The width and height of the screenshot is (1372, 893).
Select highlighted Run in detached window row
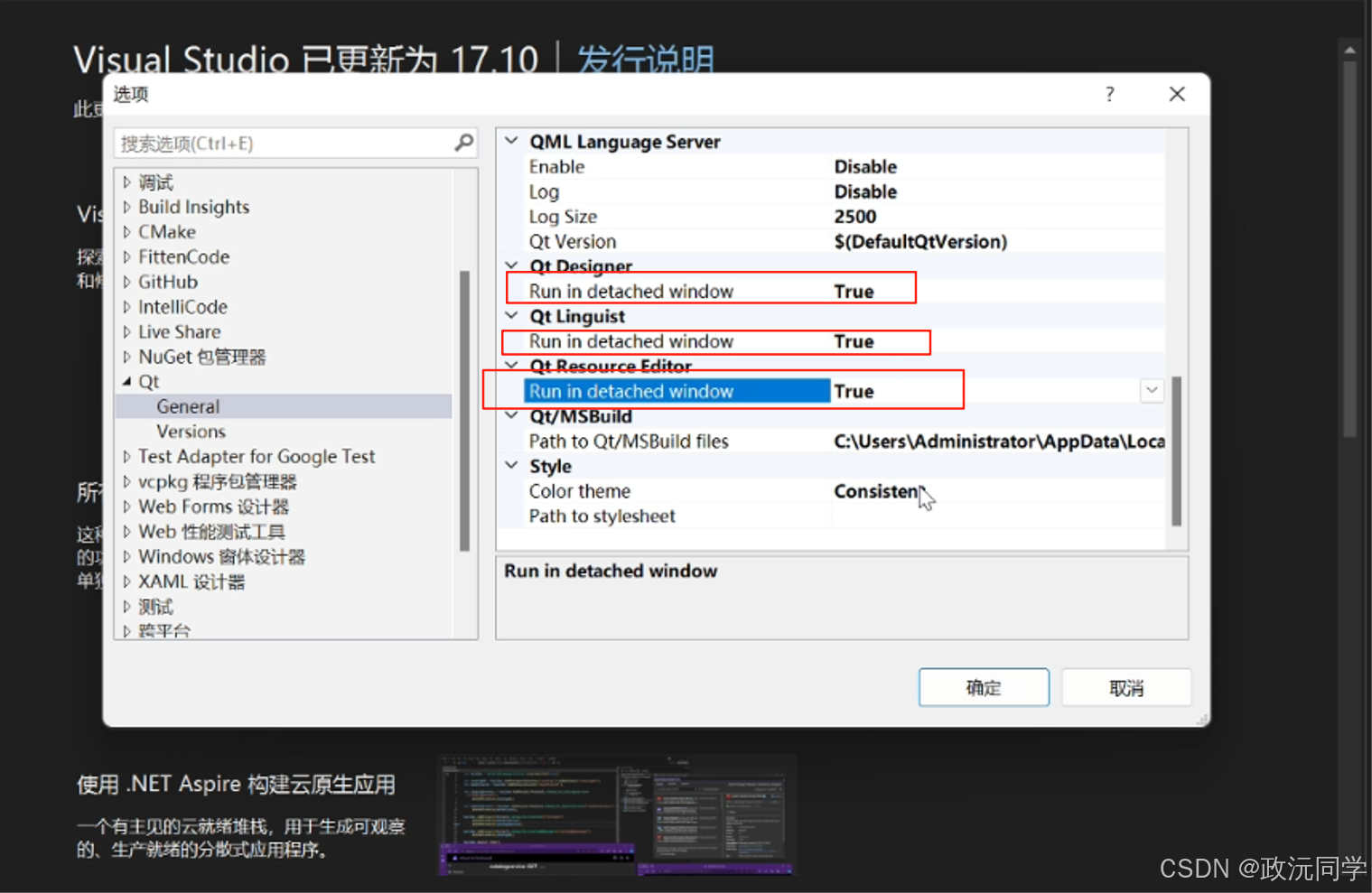tap(677, 391)
